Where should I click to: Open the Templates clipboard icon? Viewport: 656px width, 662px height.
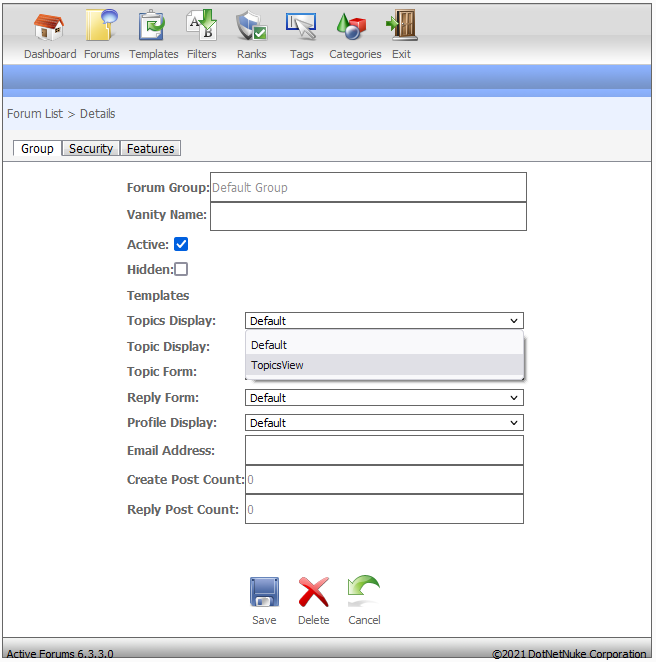point(152,25)
